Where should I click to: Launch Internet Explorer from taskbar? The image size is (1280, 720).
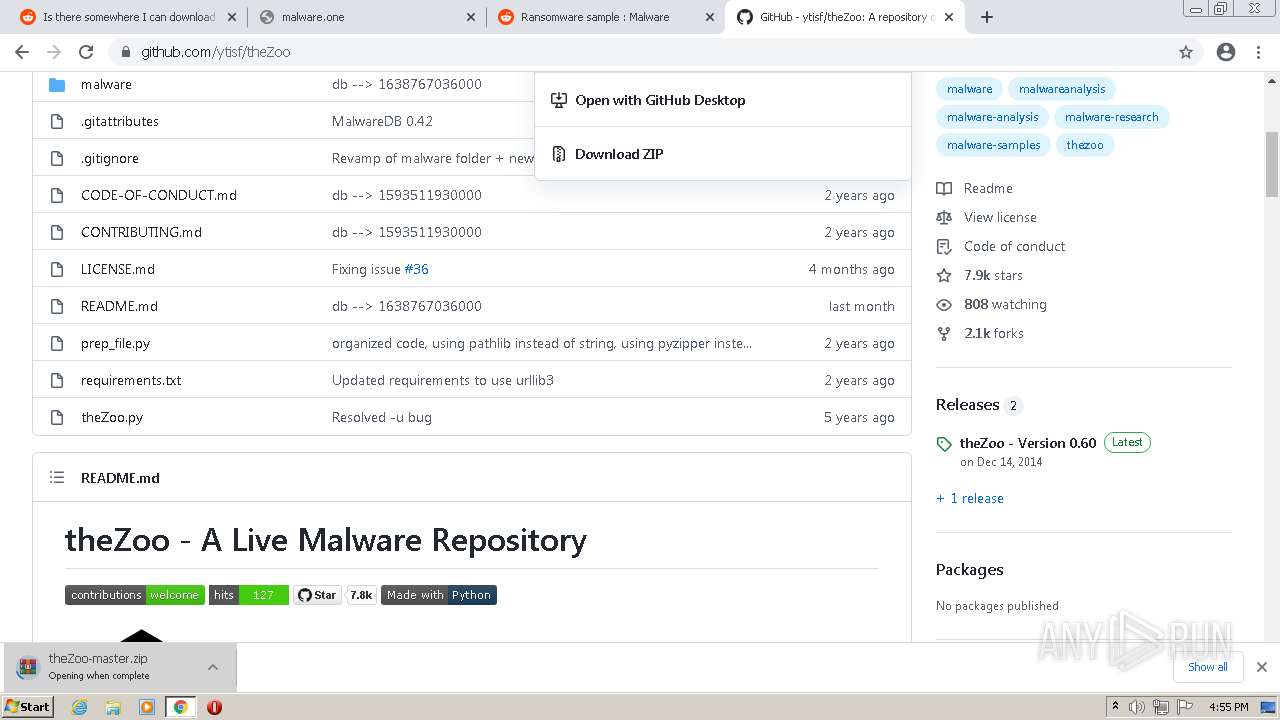[x=80, y=707]
